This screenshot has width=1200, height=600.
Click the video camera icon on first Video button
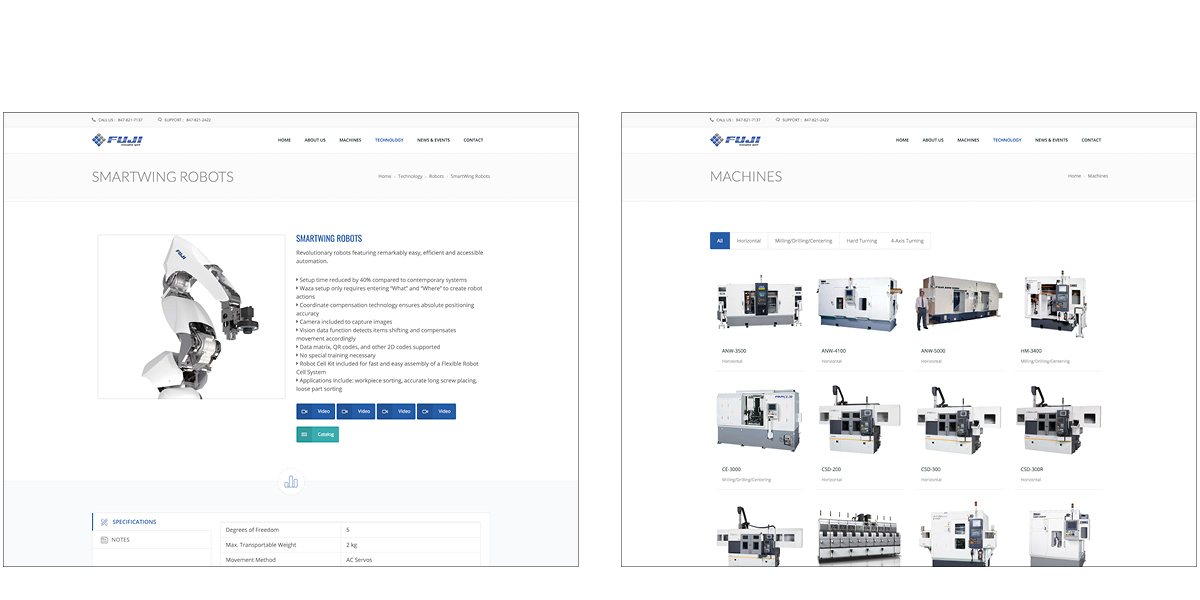pyautogui.click(x=304, y=411)
